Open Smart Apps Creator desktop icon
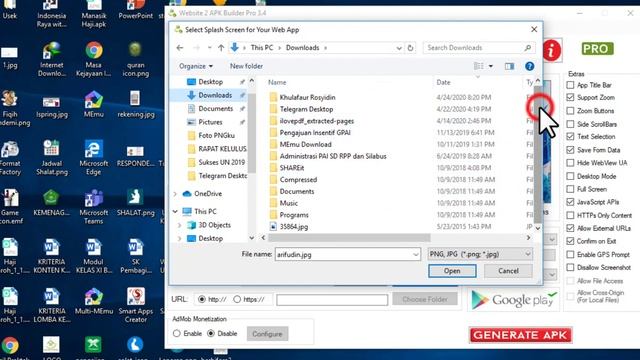The image size is (640, 360). [136, 305]
